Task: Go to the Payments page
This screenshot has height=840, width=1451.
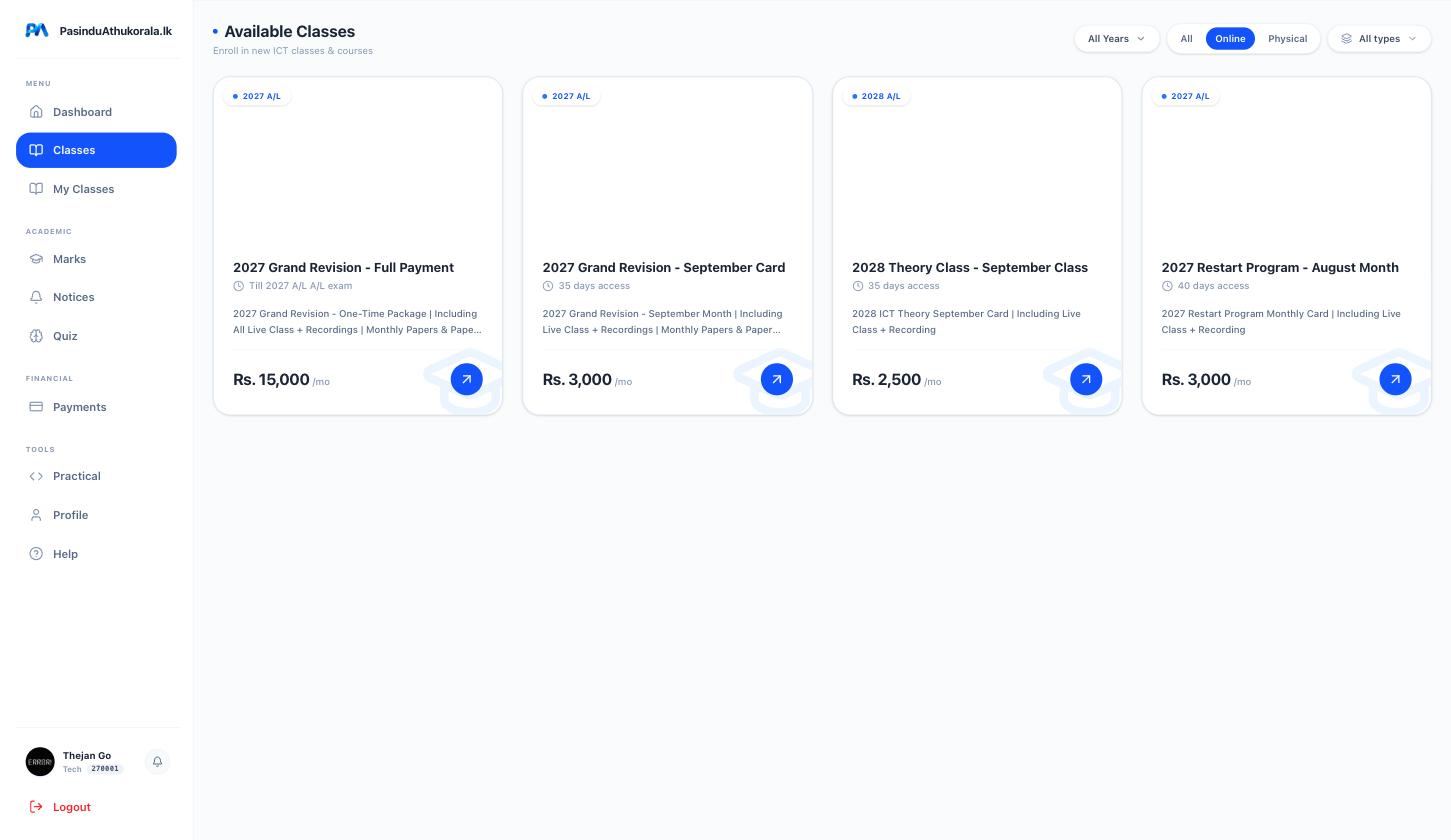Action: coord(96,407)
